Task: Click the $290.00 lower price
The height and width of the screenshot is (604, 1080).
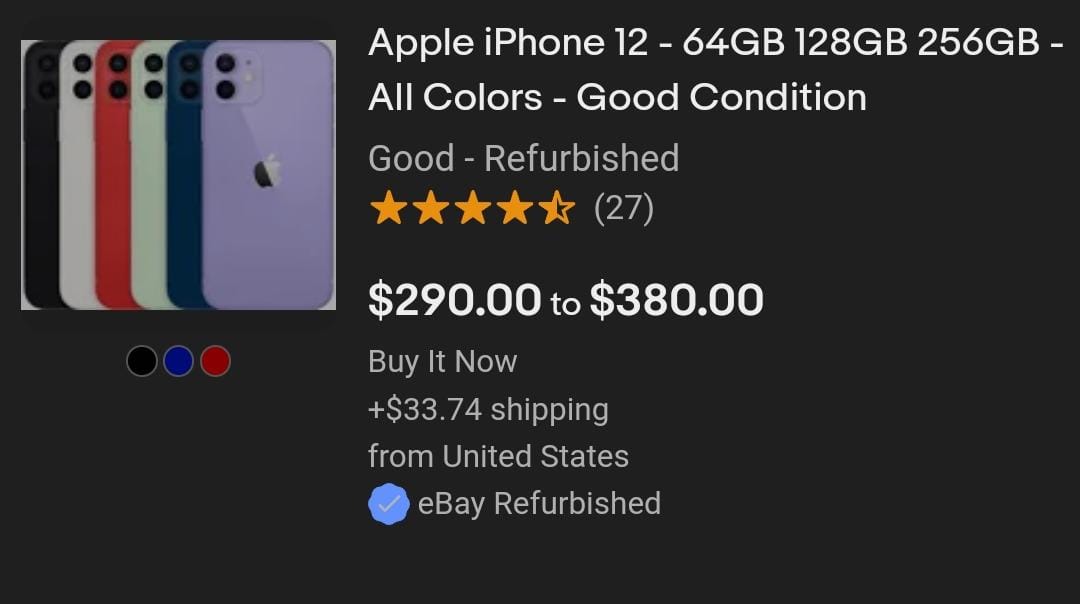Action: pos(454,300)
